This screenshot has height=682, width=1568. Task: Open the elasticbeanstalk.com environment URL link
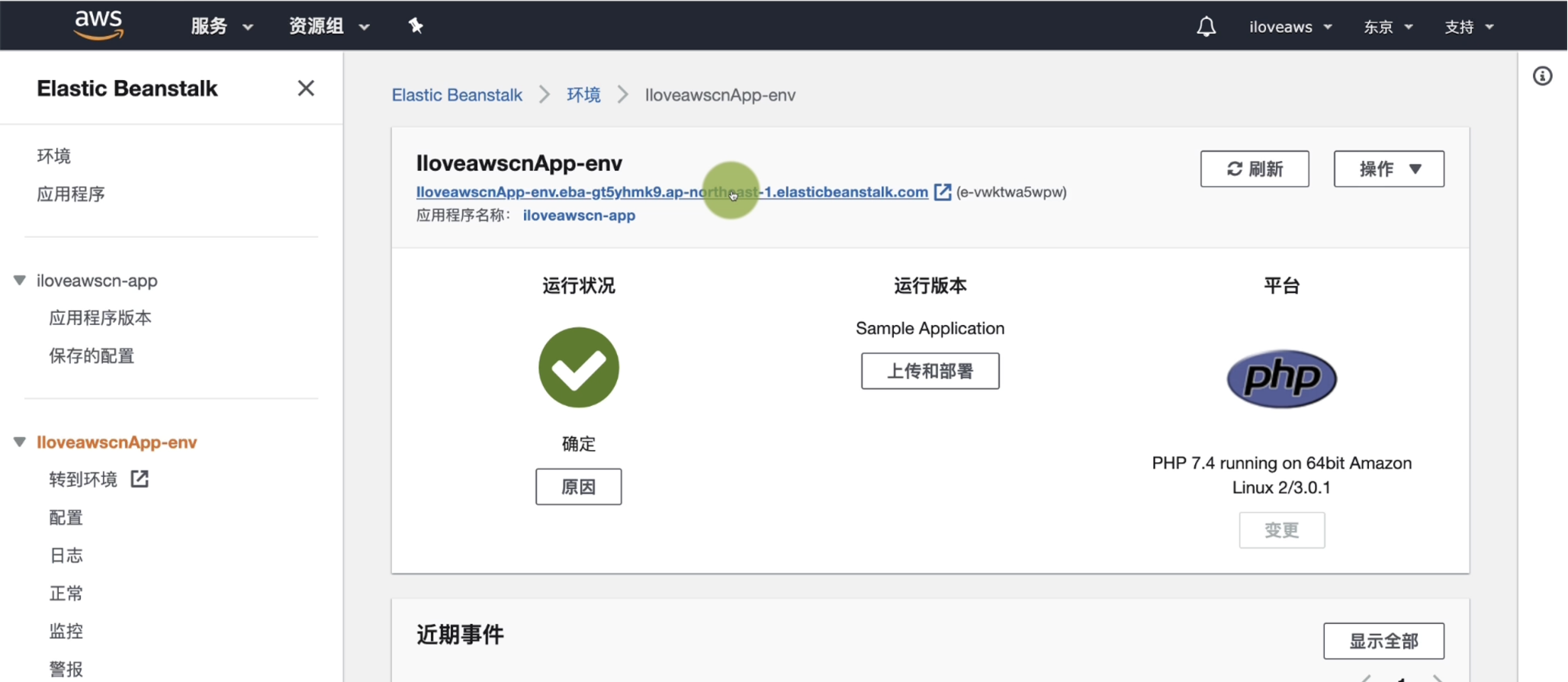pos(672,192)
